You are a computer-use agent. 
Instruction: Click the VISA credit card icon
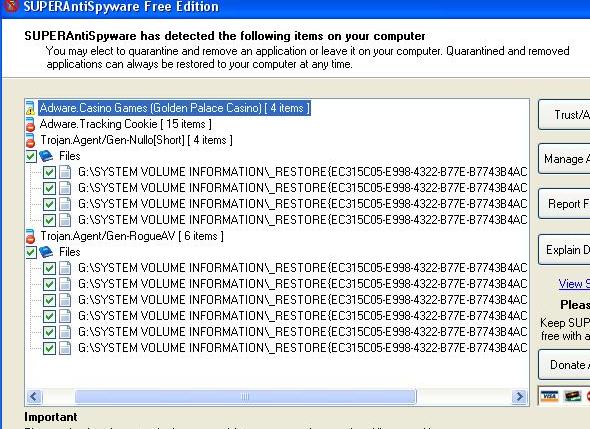tap(549, 396)
